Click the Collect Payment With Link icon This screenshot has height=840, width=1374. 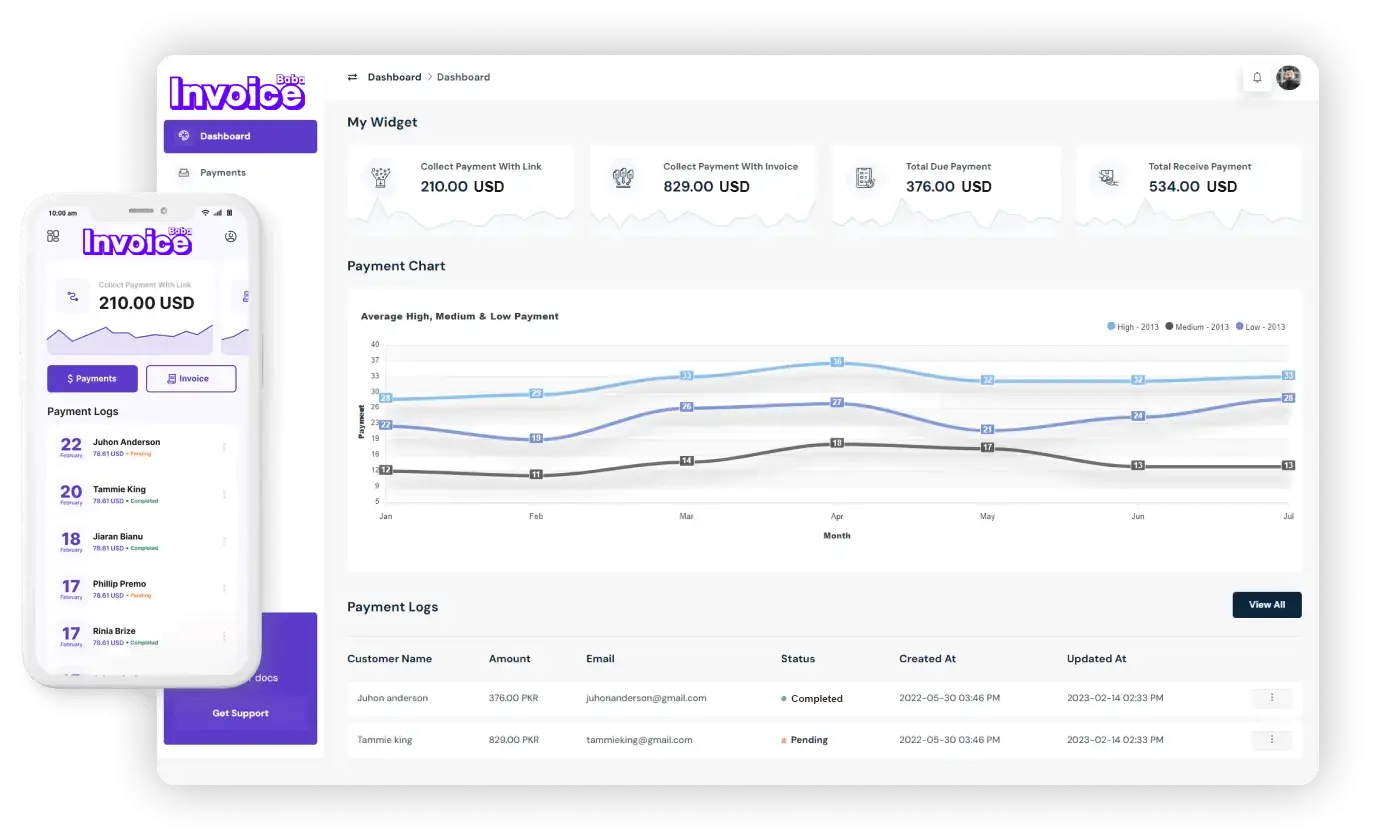point(379,178)
